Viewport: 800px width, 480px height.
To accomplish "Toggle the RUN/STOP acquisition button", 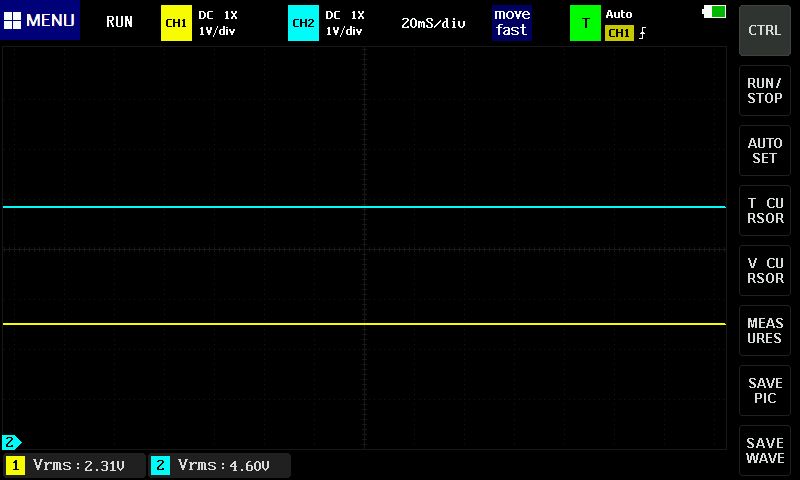I will click(765, 91).
